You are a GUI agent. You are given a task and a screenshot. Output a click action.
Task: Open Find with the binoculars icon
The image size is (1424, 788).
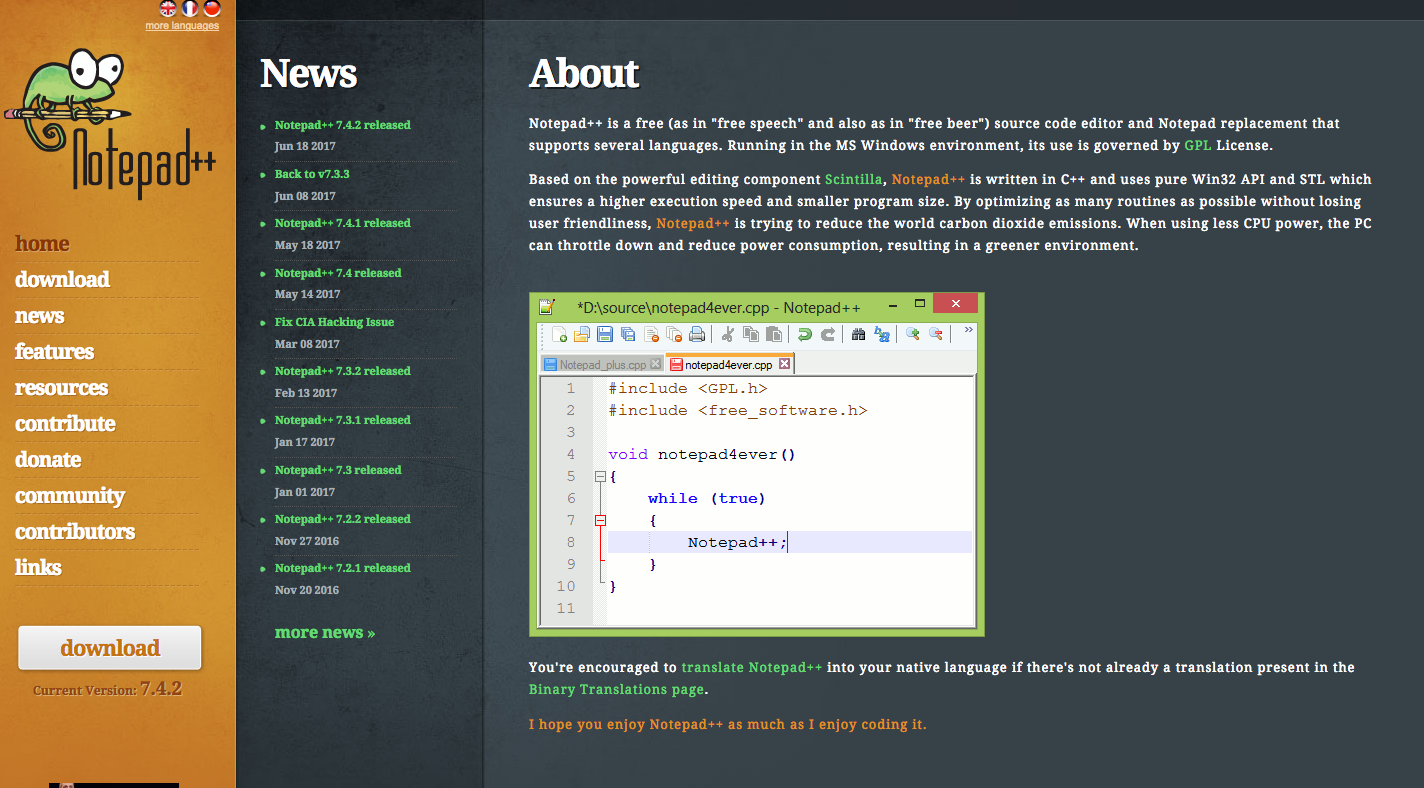point(859,334)
